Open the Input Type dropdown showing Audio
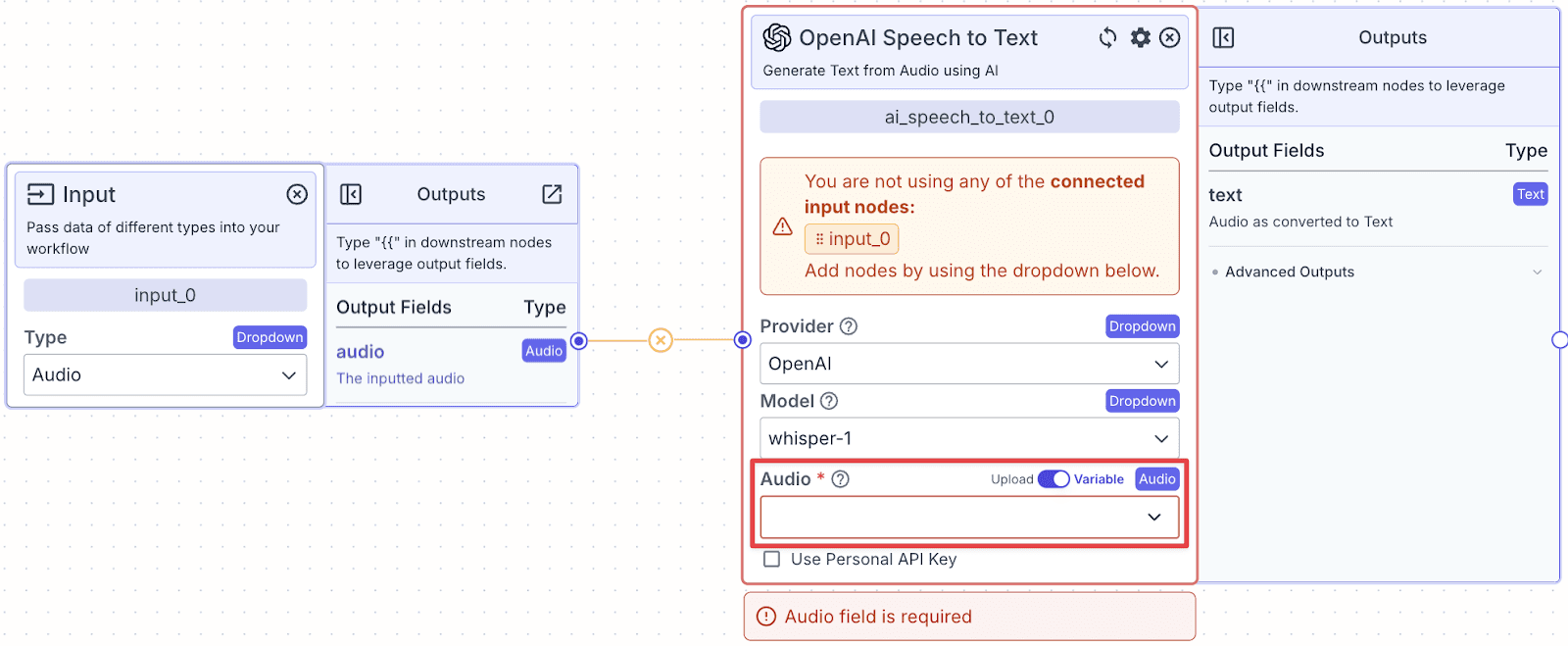The image size is (1568, 646). pyautogui.click(x=165, y=374)
